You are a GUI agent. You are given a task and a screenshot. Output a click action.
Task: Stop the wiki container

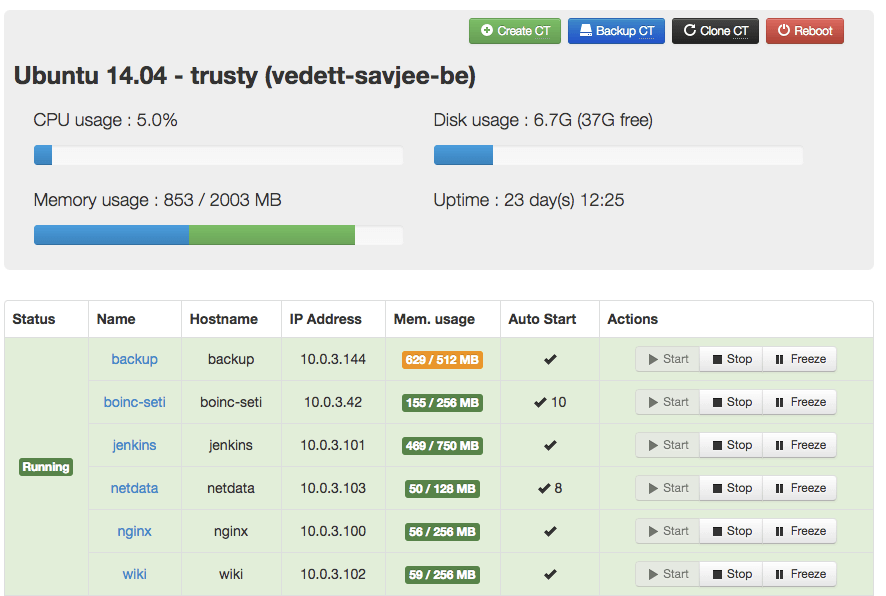pos(731,574)
